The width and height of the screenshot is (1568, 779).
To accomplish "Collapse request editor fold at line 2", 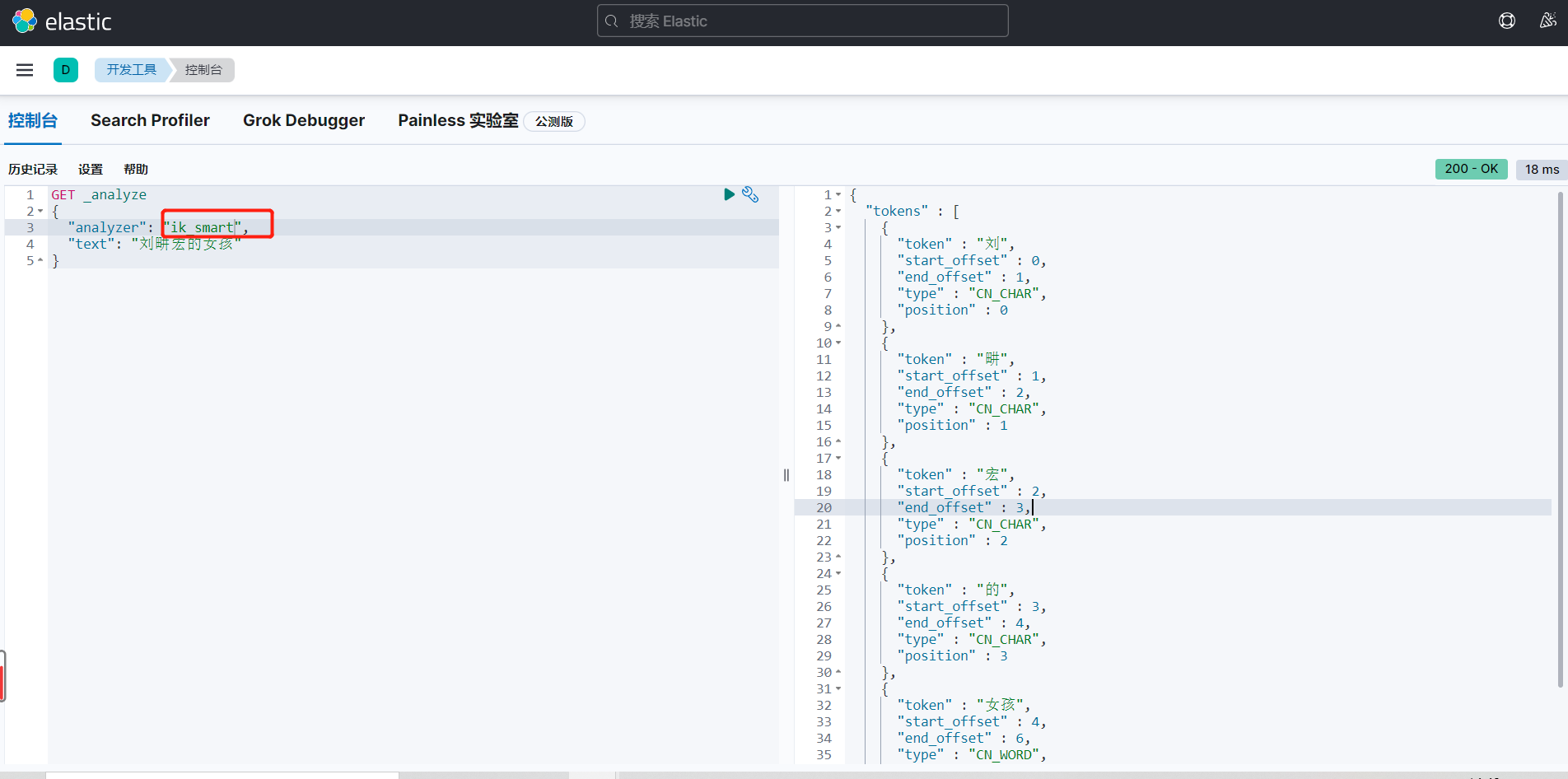I will pyautogui.click(x=40, y=212).
